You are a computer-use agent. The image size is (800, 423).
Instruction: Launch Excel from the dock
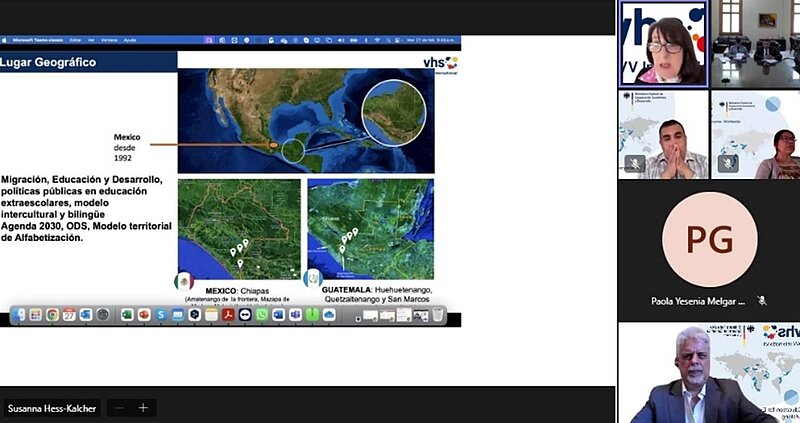[127, 314]
